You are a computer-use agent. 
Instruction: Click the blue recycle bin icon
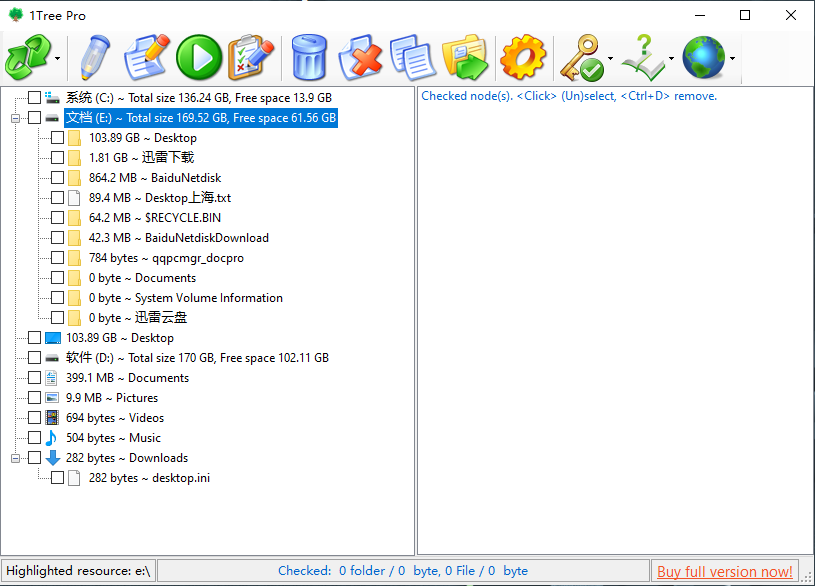[x=309, y=57]
